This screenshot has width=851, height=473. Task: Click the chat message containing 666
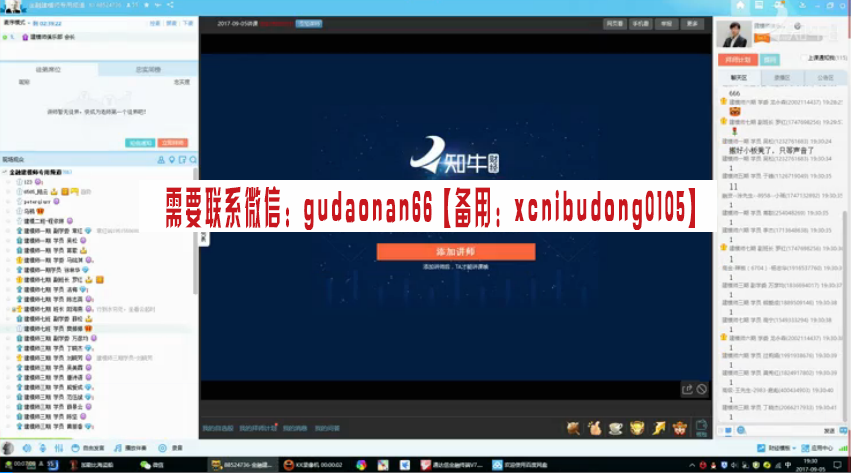734,93
